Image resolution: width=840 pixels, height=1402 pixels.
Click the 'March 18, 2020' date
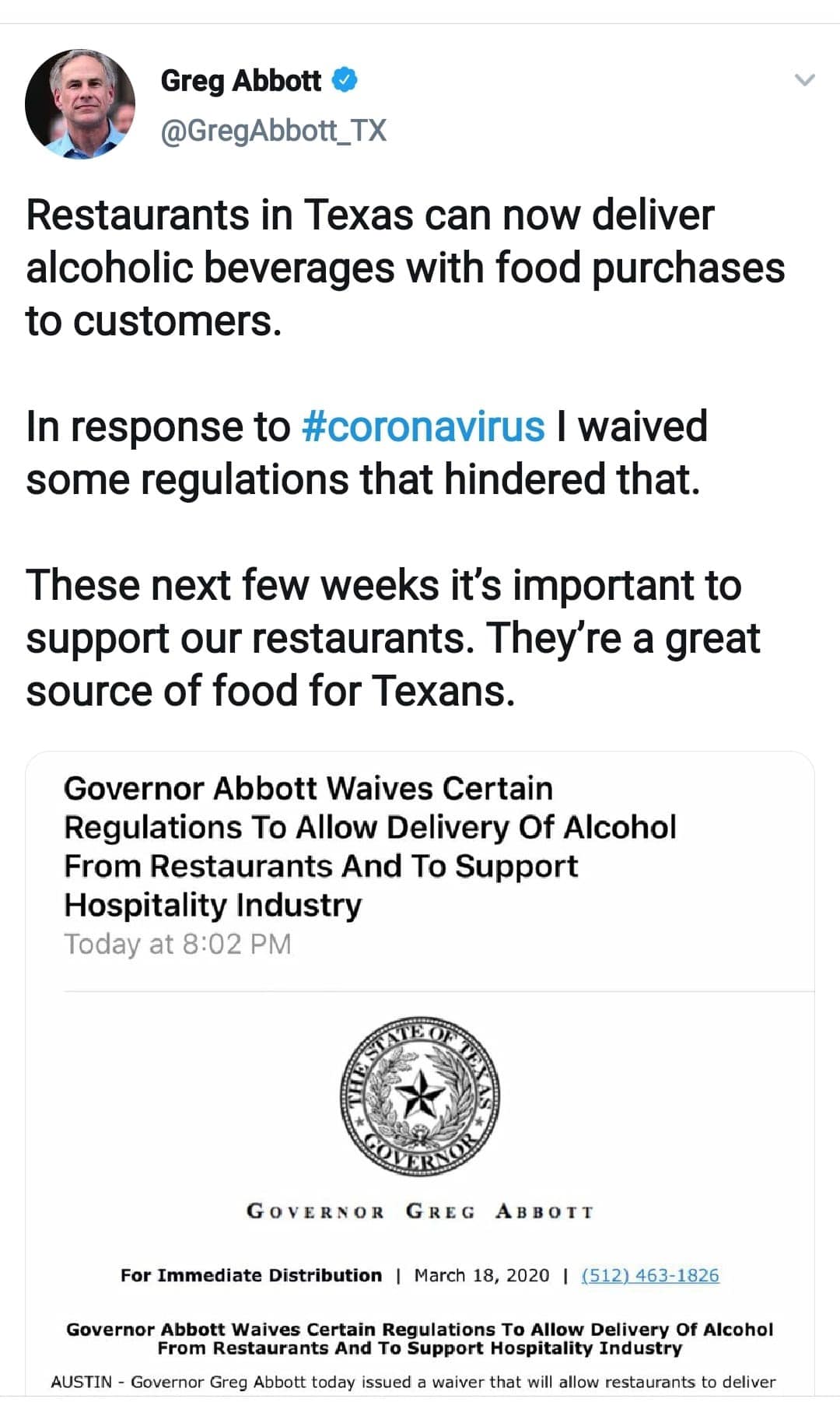click(x=481, y=1275)
